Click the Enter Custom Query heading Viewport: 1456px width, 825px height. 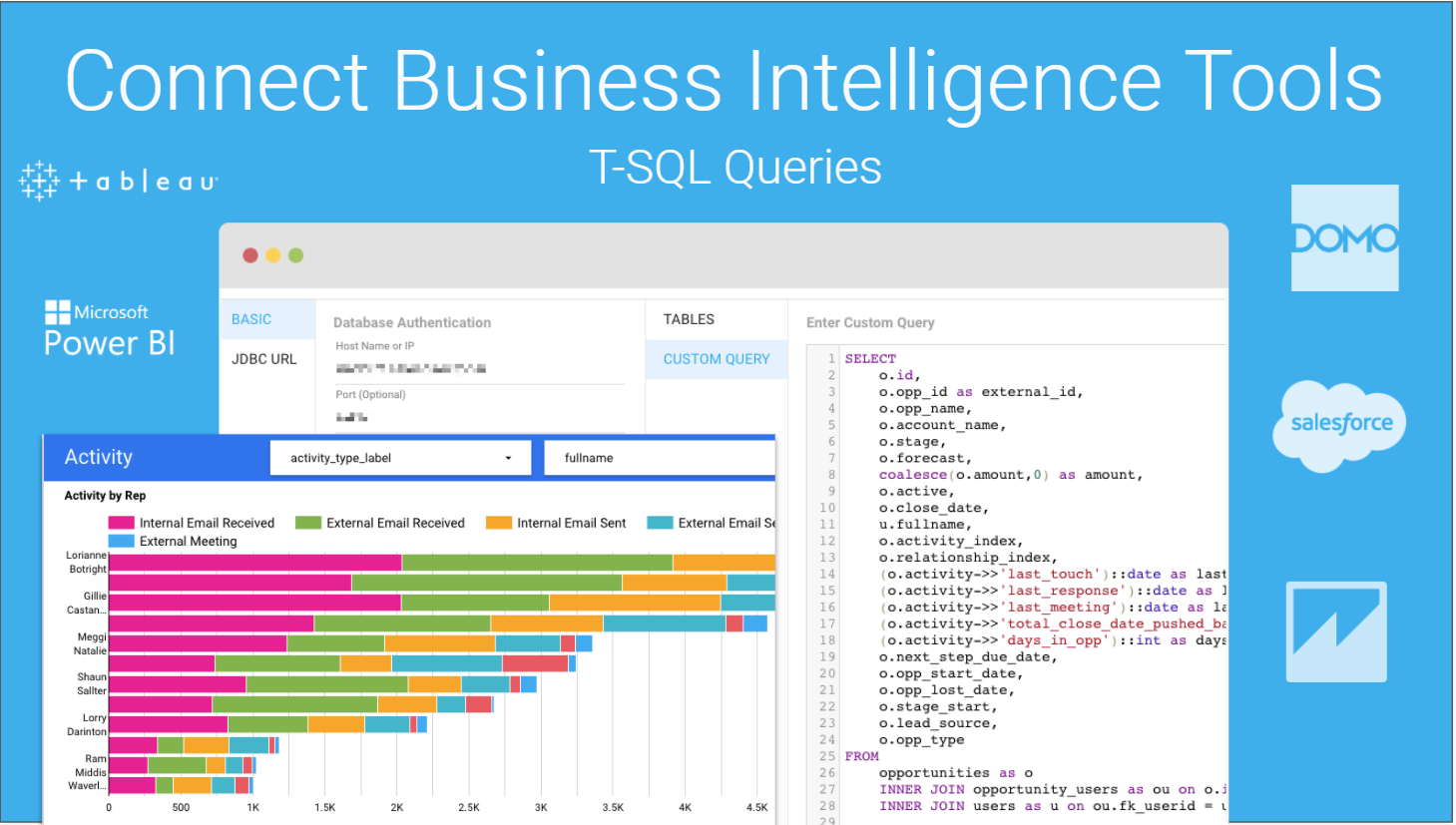pos(870,322)
